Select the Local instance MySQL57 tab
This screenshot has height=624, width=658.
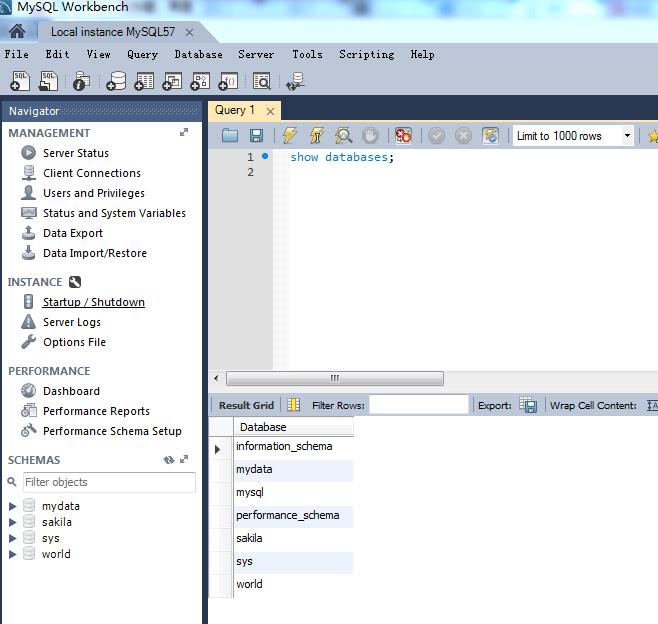(113, 32)
